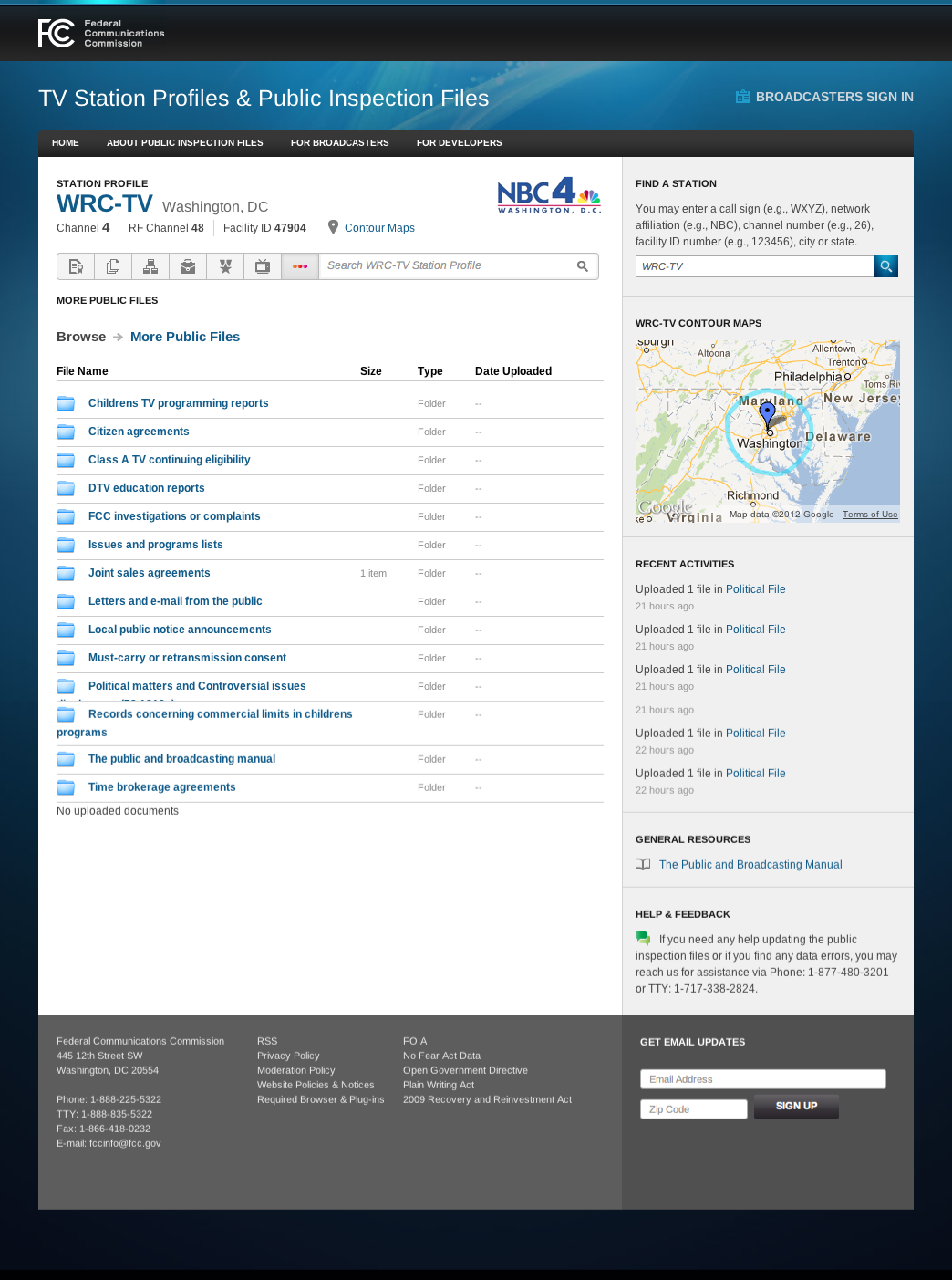Click the fccinfo@fcc.gov email address
Screen dimensions: 952x1280
[125, 1143]
